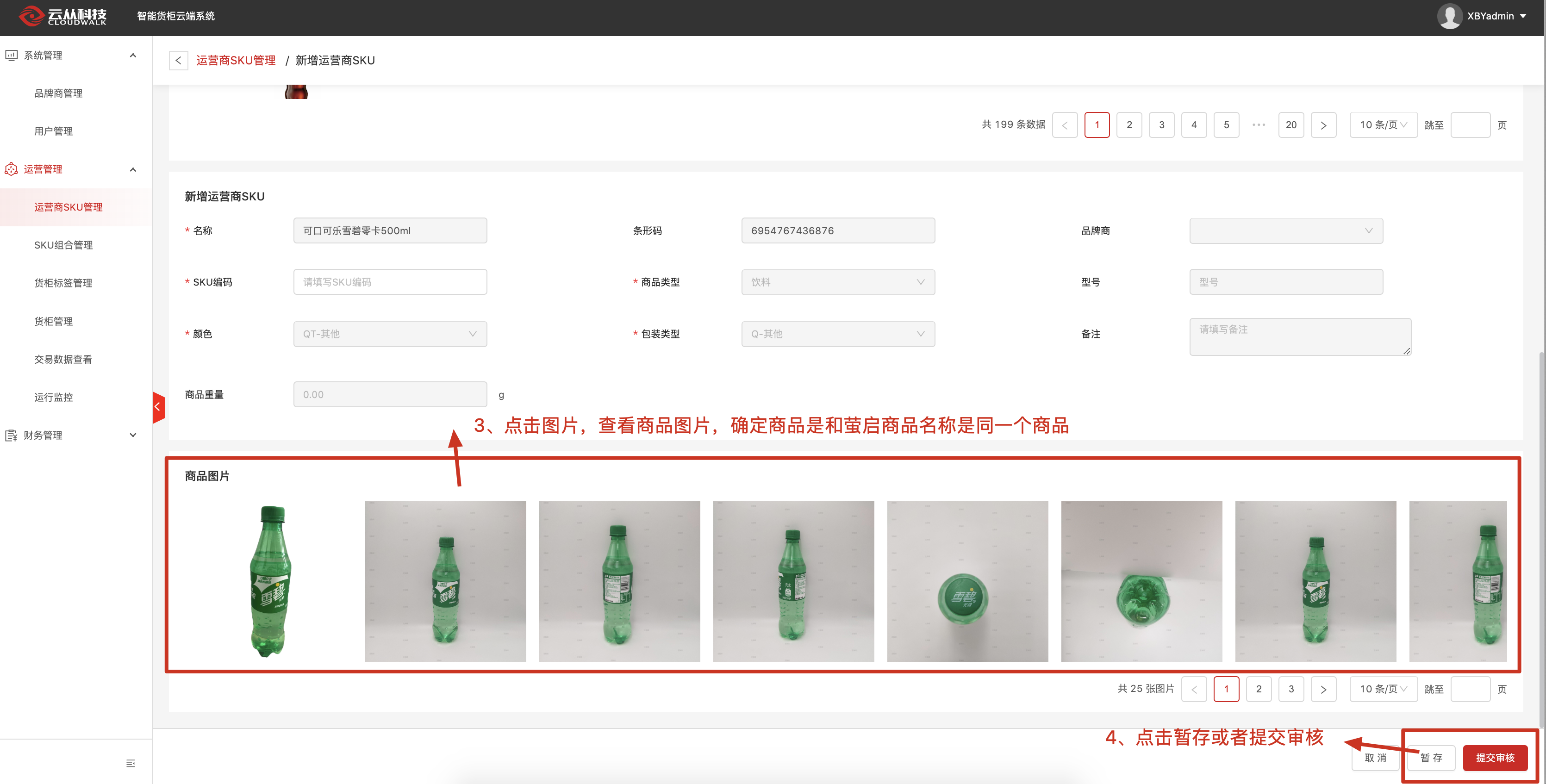Click the 提交审核 button
Screen dimensions: 1546x784
point(1495,758)
